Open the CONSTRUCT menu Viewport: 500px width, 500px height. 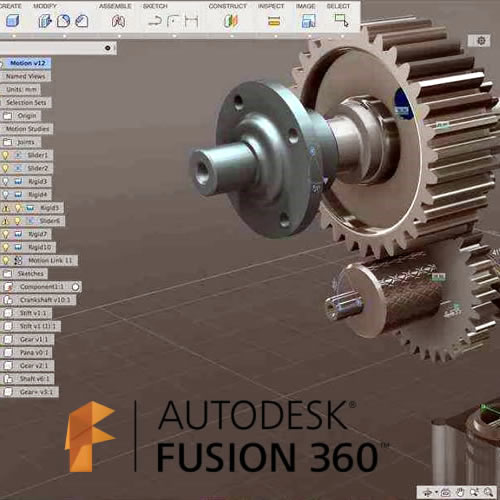pos(228,6)
